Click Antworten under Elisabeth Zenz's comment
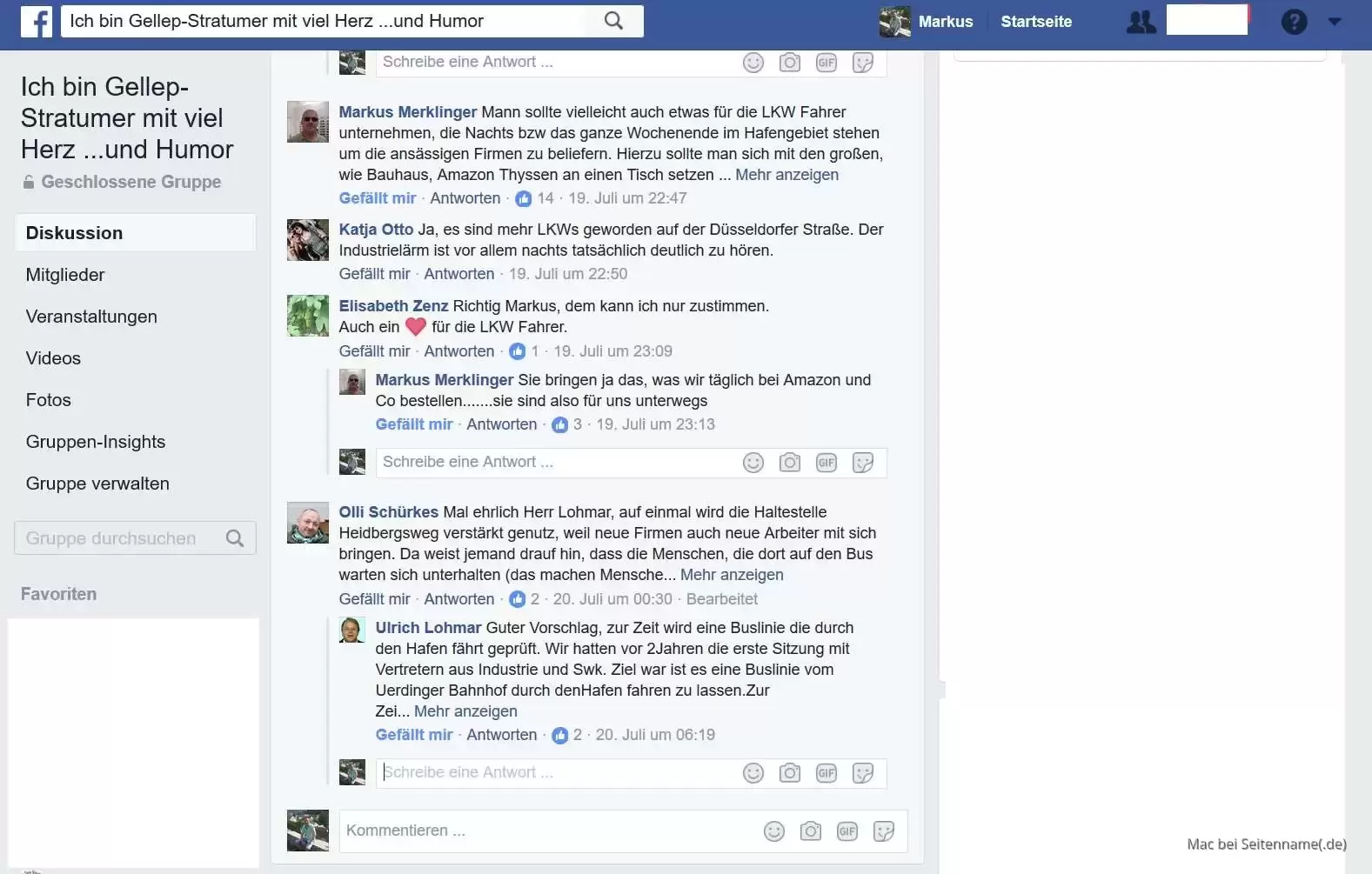This screenshot has width=1372, height=874. (459, 351)
